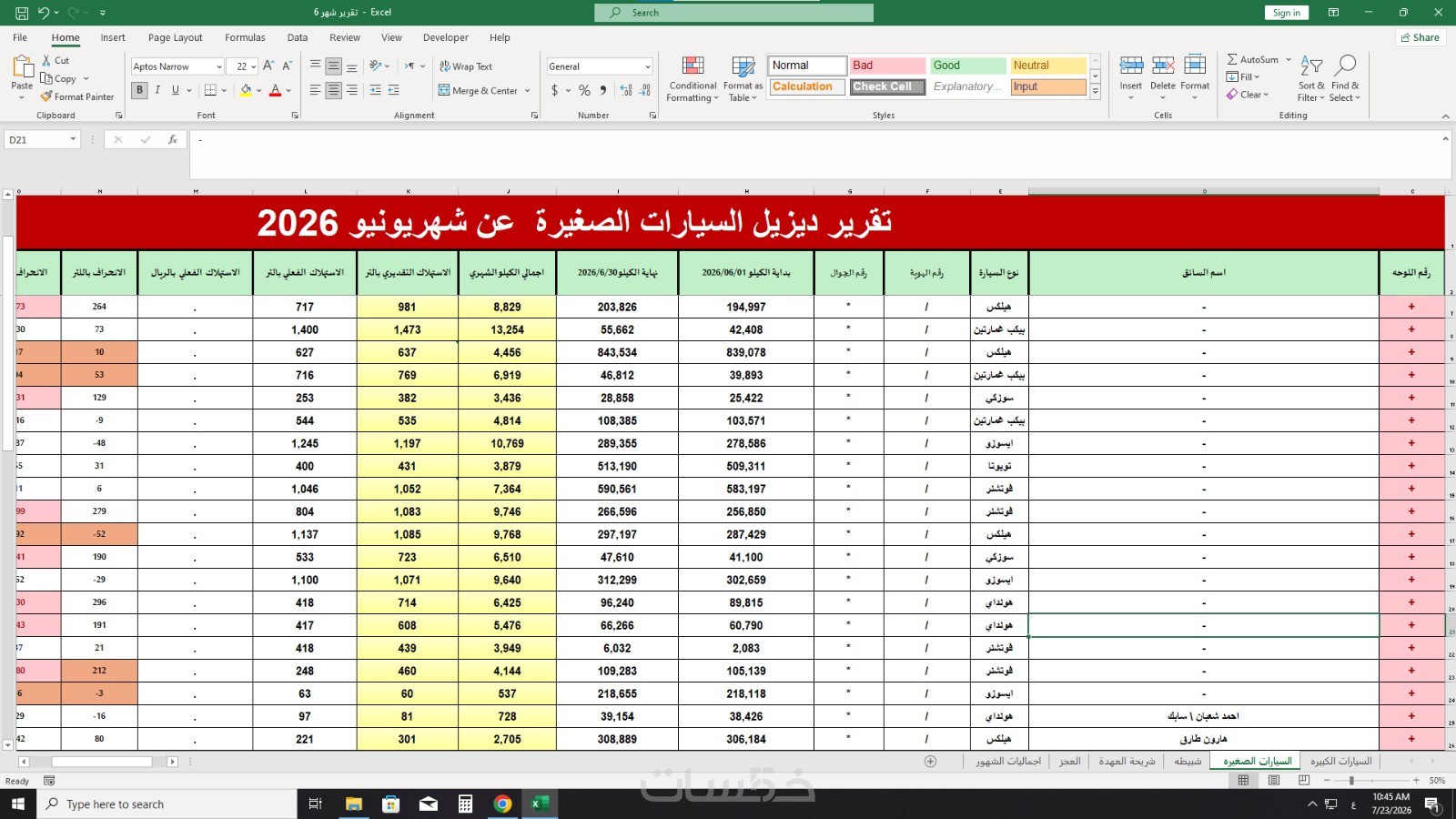Open the borders dropdown arrow
Viewport: 1456px width, 819px height.
[x=224, y=90]
